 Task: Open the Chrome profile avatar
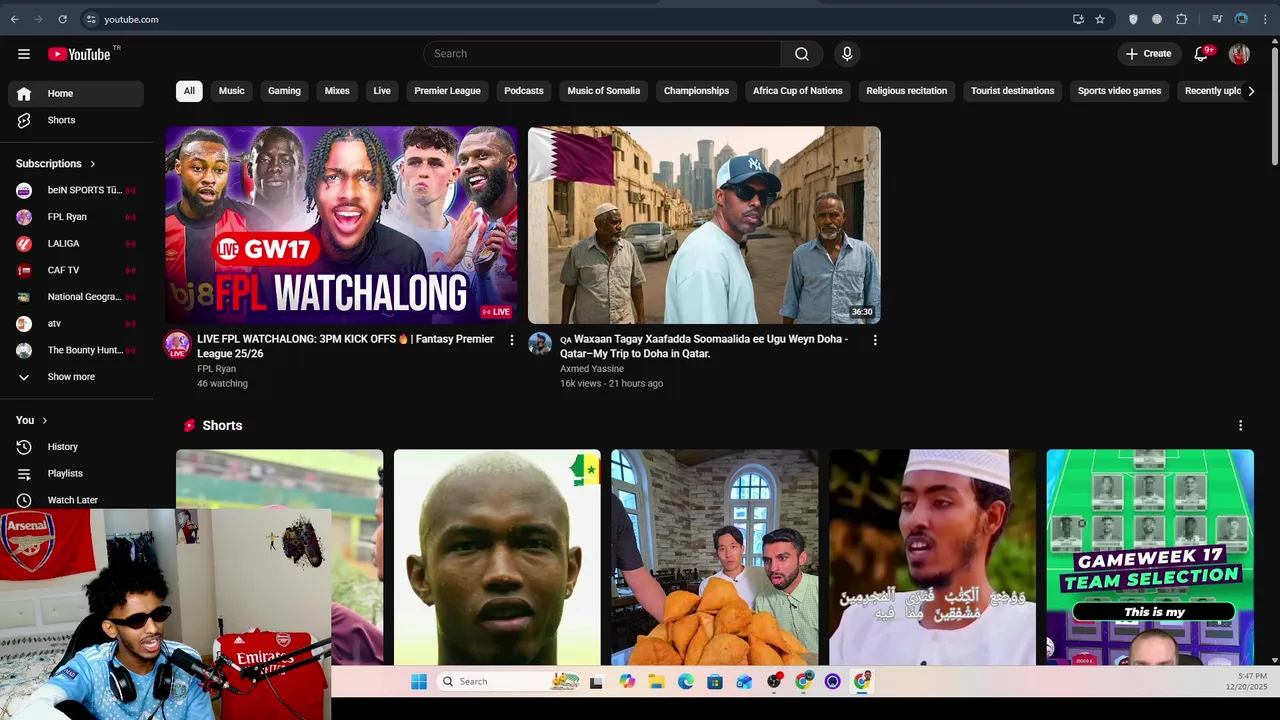click(1241, 19)
